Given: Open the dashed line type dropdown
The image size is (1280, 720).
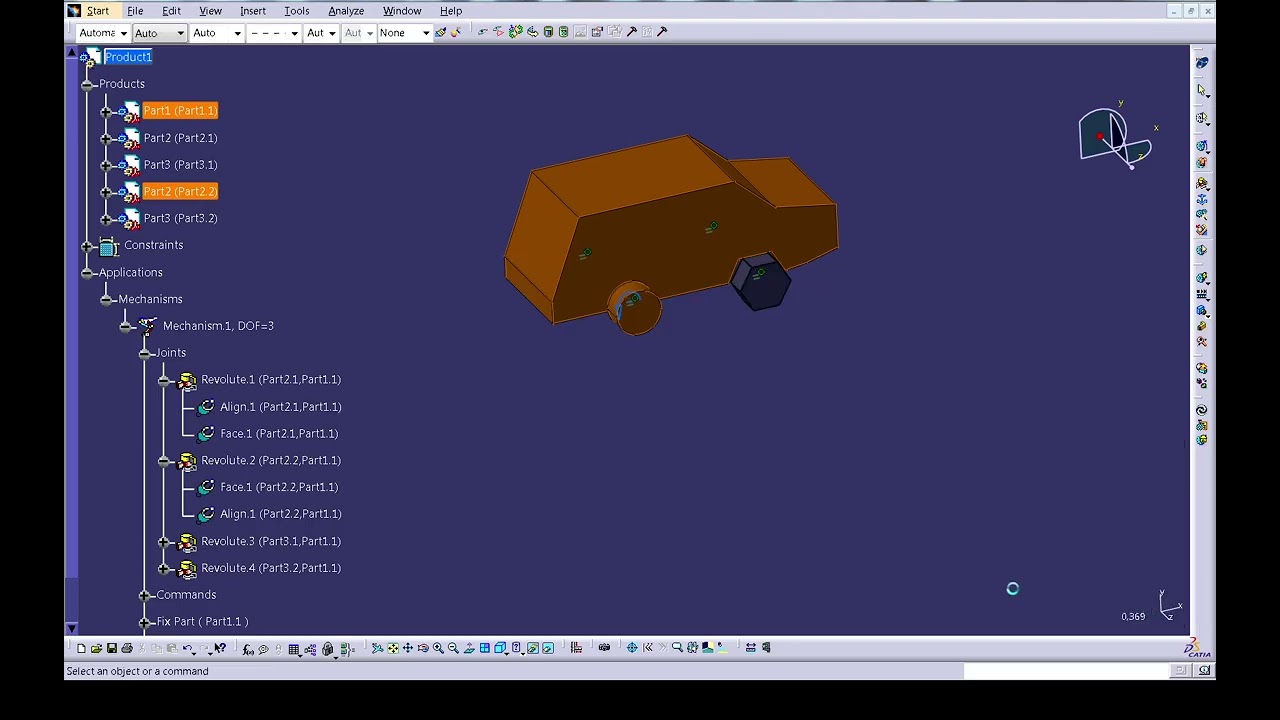Looking at the screenshot, I should click(x=275, y=33).
